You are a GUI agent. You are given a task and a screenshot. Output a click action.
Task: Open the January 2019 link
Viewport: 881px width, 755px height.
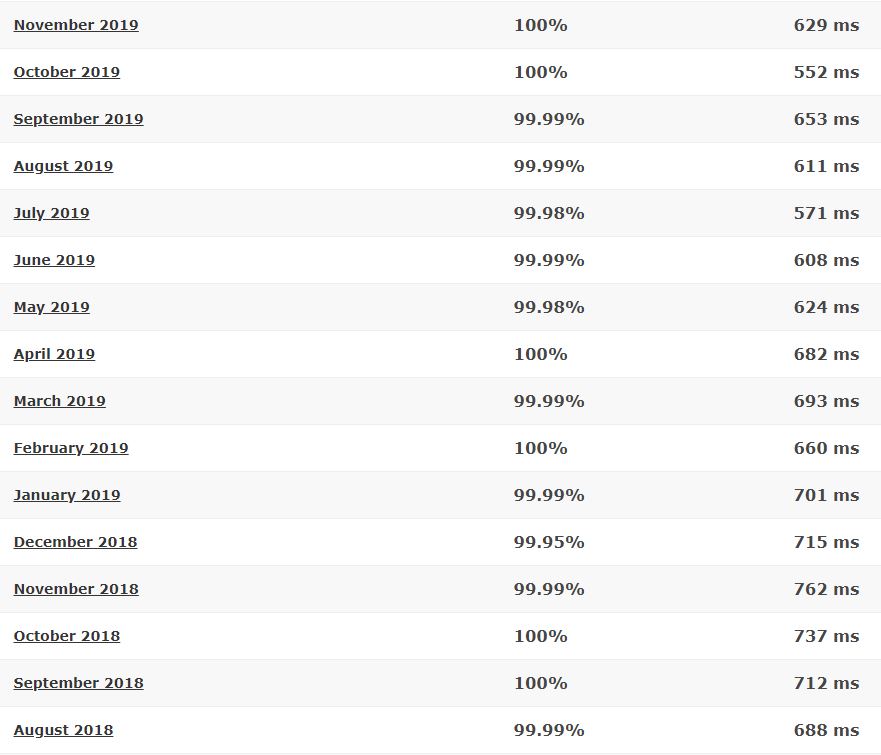coord(67,495)
